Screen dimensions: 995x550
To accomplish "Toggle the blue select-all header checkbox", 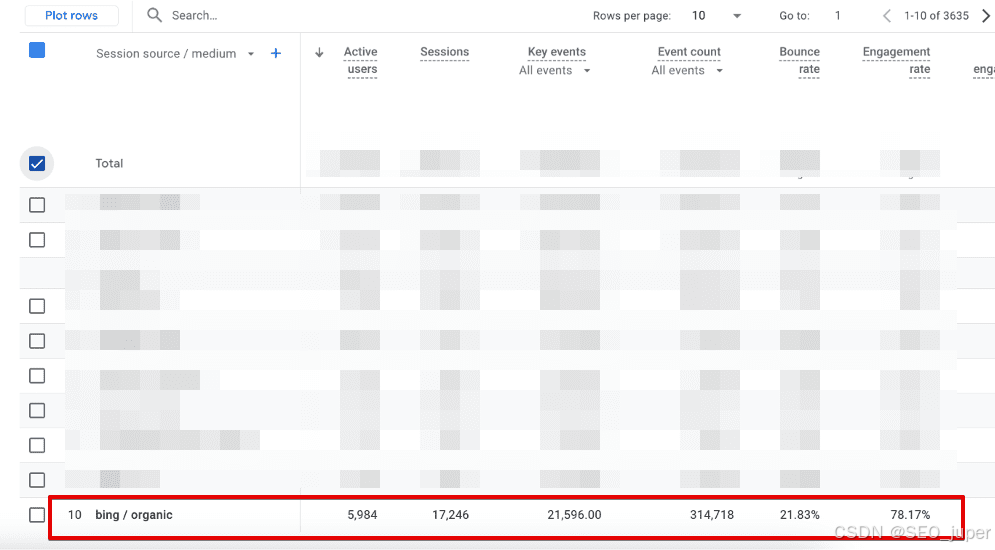I will click(37, 50).
